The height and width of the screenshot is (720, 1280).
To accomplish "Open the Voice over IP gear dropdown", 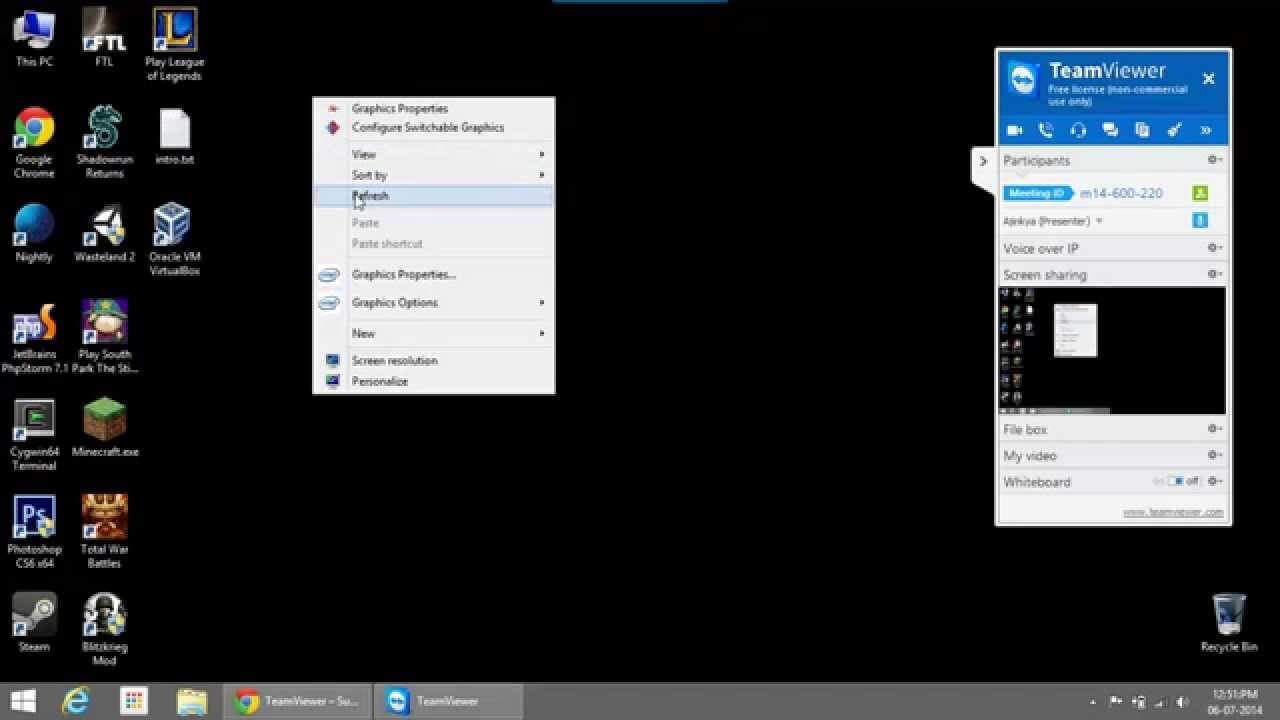I will click(1214, 248).
